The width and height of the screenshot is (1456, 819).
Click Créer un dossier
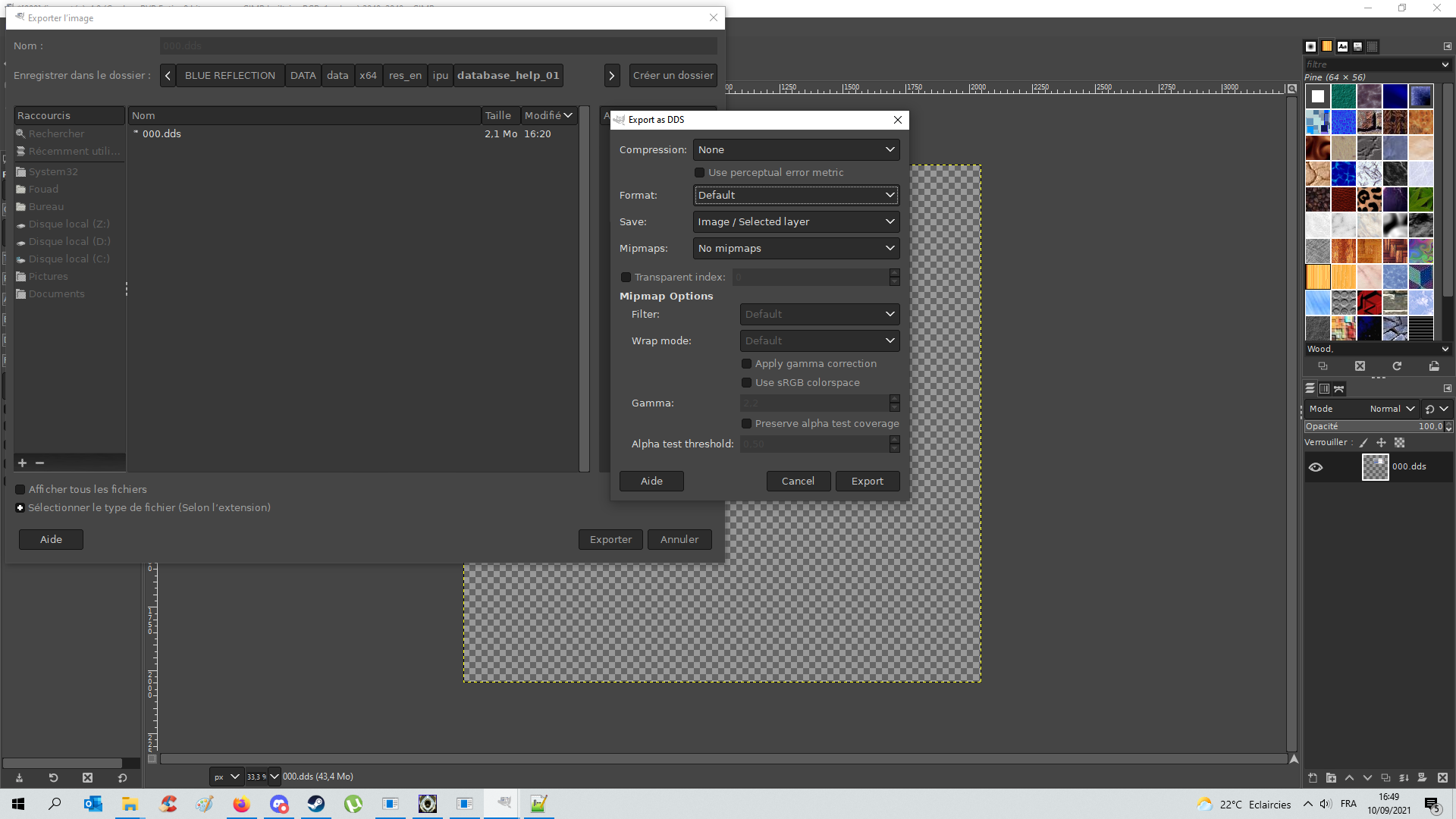[x=672, y=75]
